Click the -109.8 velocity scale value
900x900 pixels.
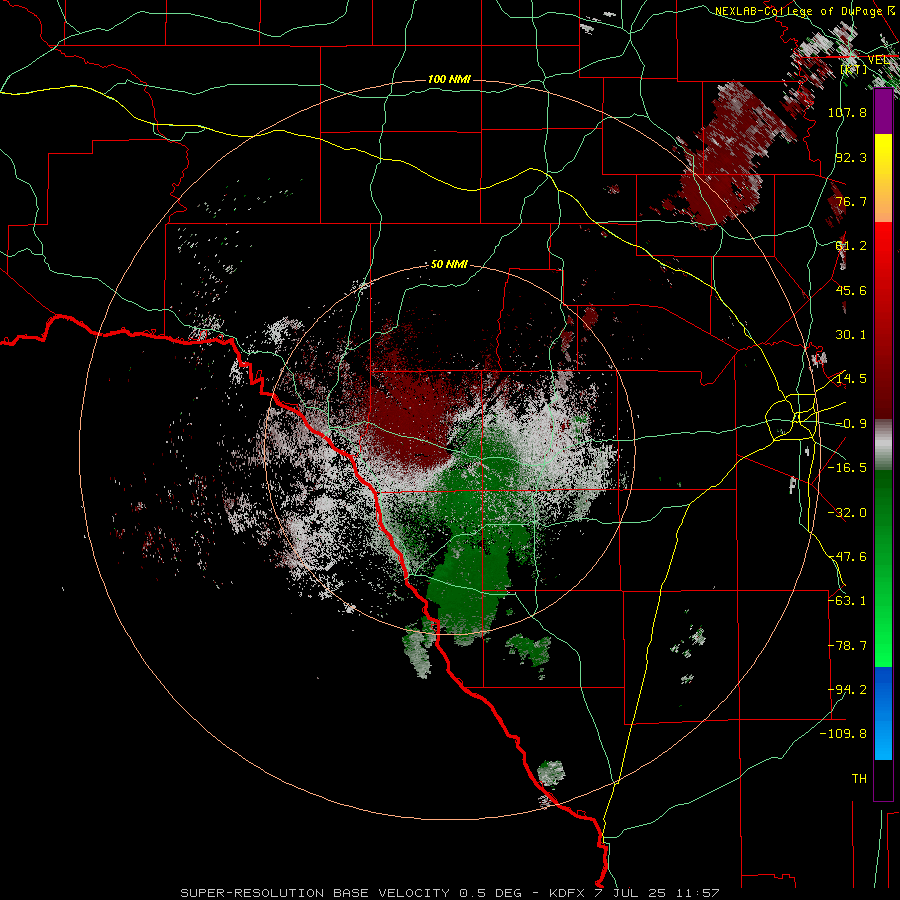click(x=843, y=734)
